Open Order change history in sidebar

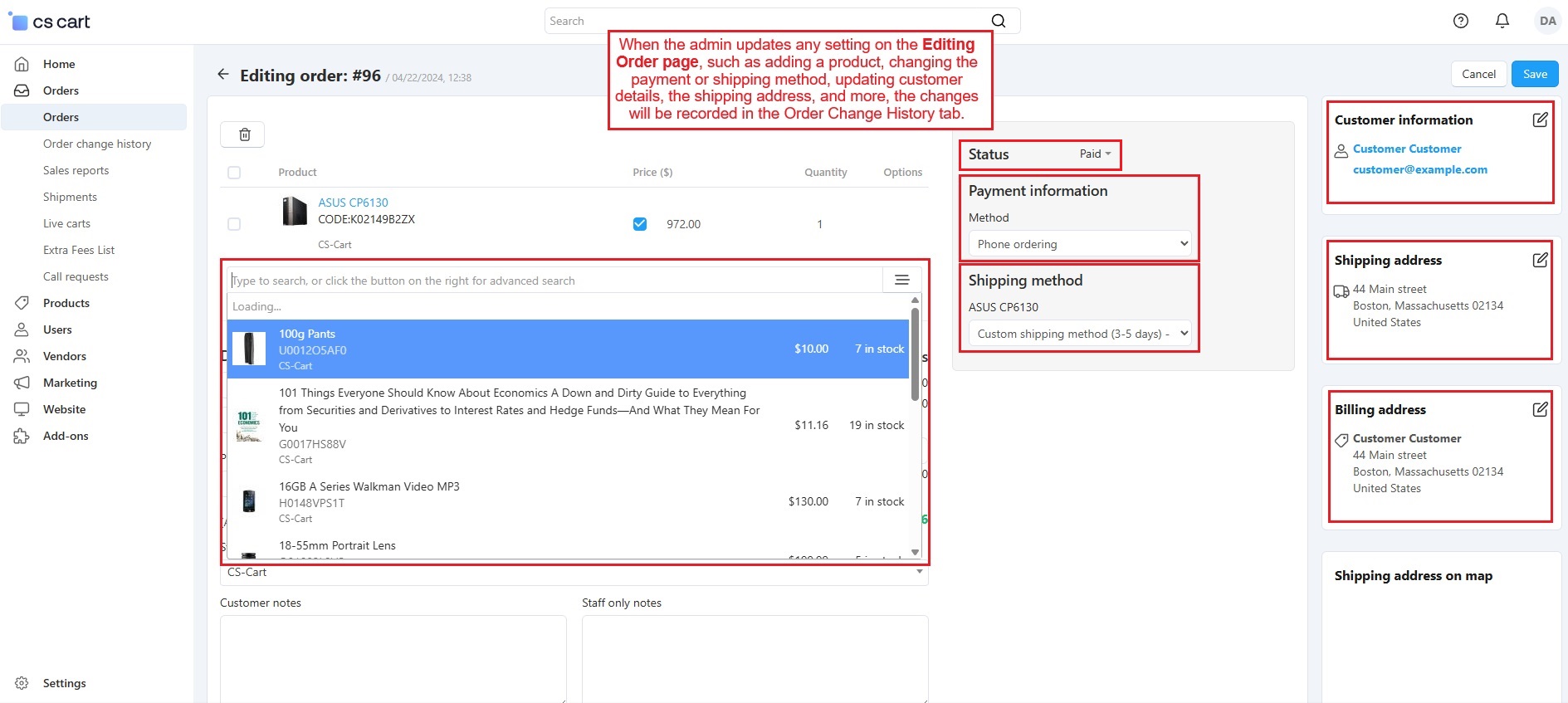(97, 144)
